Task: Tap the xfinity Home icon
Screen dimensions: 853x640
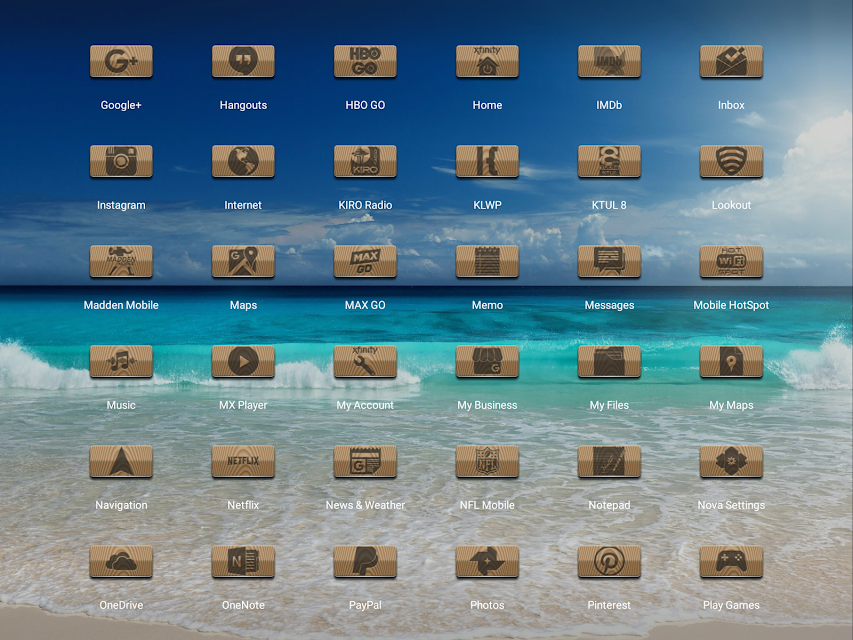Action: pos(487,61)
